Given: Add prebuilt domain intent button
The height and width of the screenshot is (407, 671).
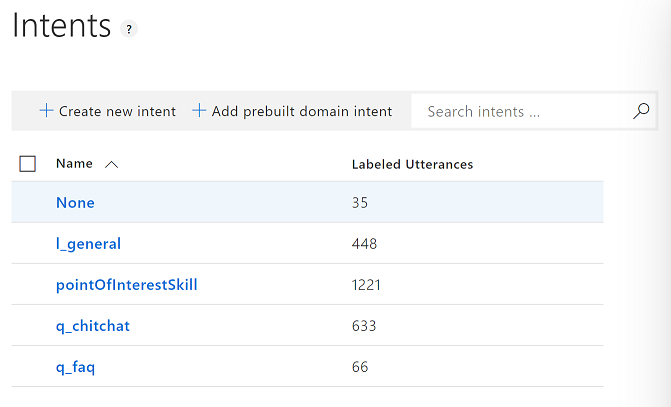Looking at the screenshot, I should coord(292,111).
